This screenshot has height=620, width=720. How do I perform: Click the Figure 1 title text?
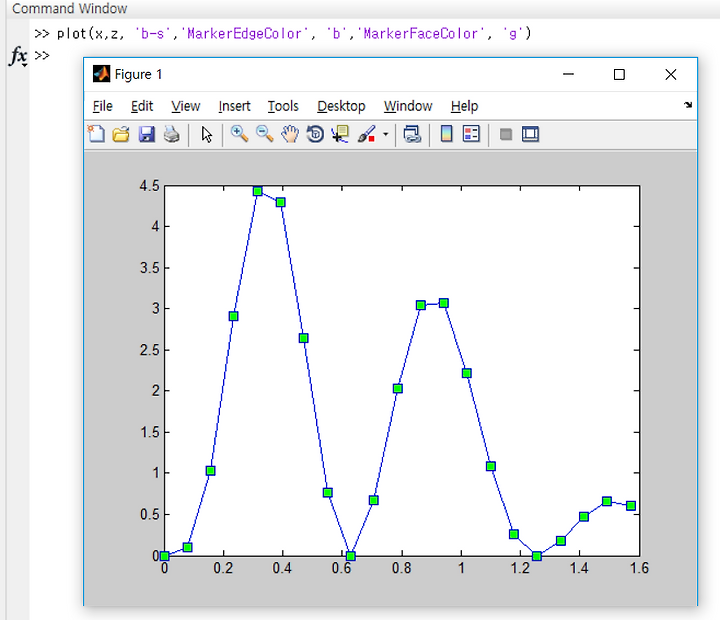tap(138, 74)
